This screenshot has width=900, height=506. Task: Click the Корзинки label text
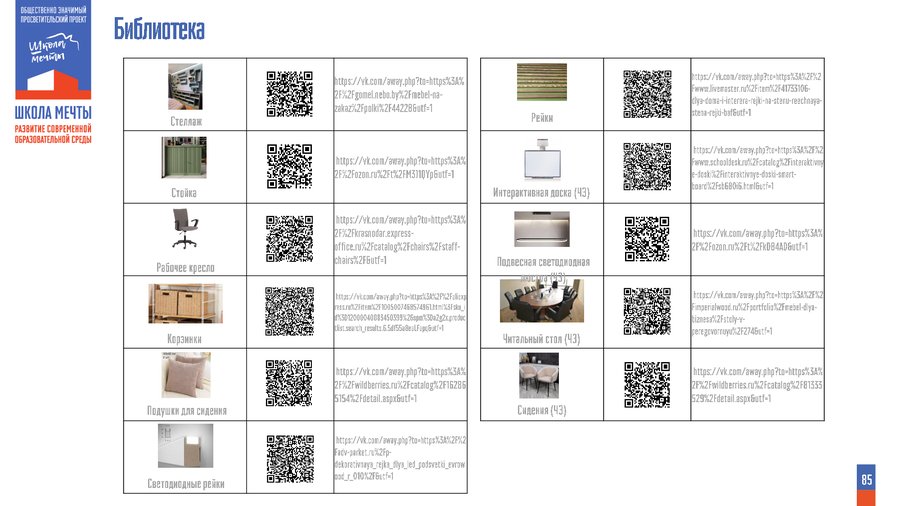[184, 339]
